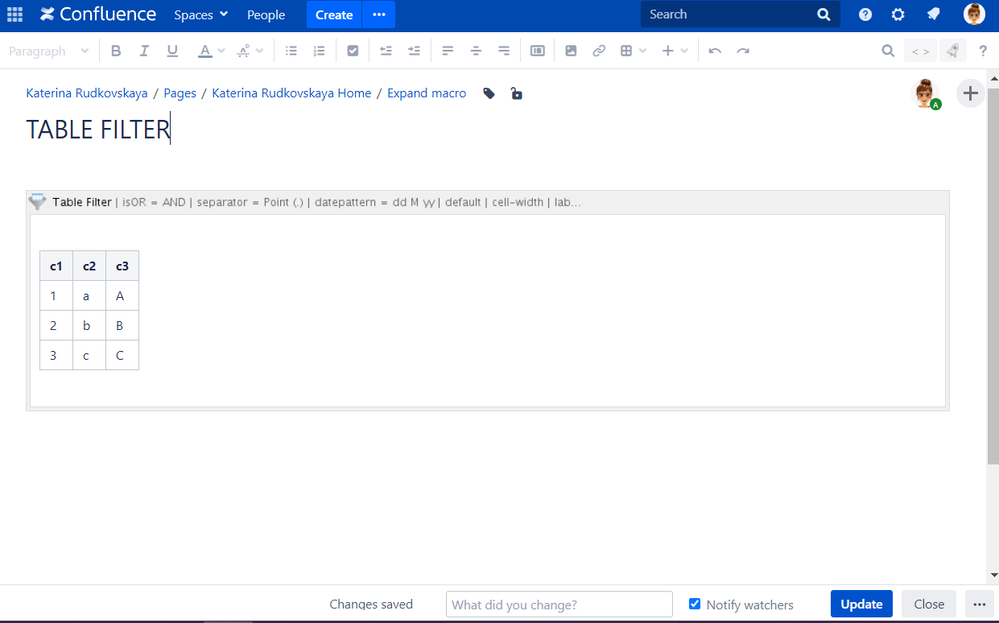
Task: Toggle italic formatting
Action: 144,51
